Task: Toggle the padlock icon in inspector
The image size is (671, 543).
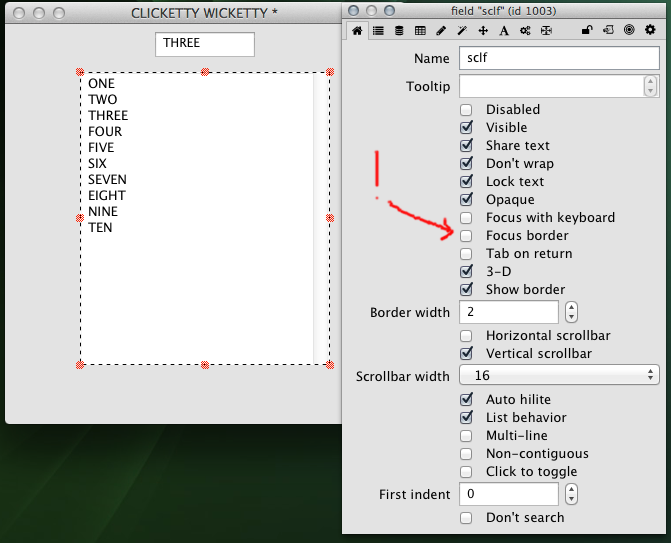Action: coord(588,31)
